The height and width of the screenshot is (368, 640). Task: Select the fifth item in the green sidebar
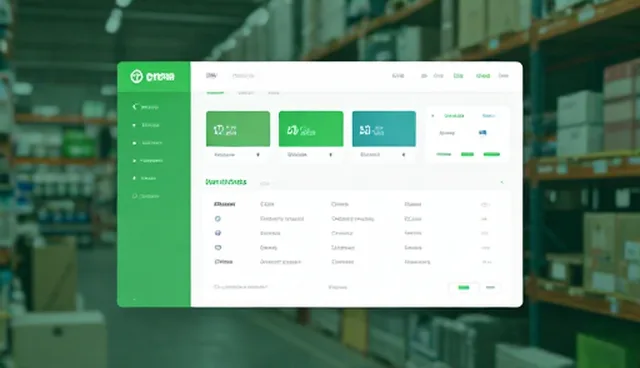(144, 178)
